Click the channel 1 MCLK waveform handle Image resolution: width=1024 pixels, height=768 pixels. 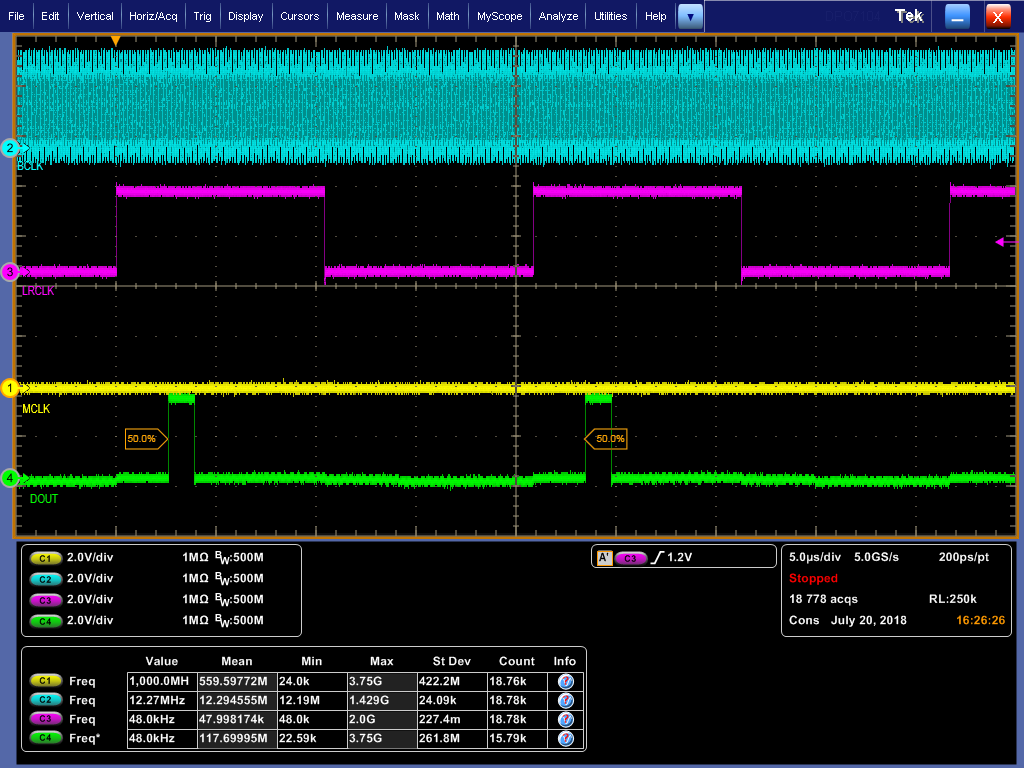10,387
